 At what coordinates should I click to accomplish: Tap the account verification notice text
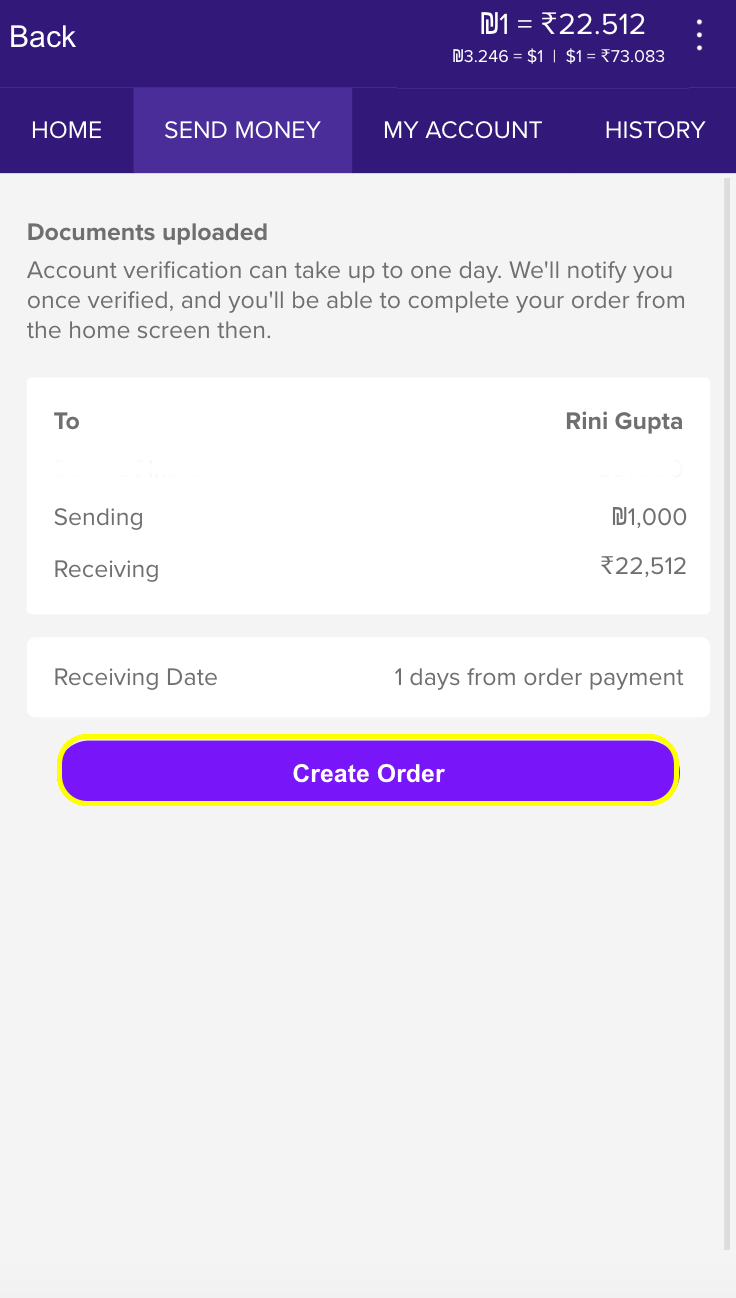click(356, 300)
